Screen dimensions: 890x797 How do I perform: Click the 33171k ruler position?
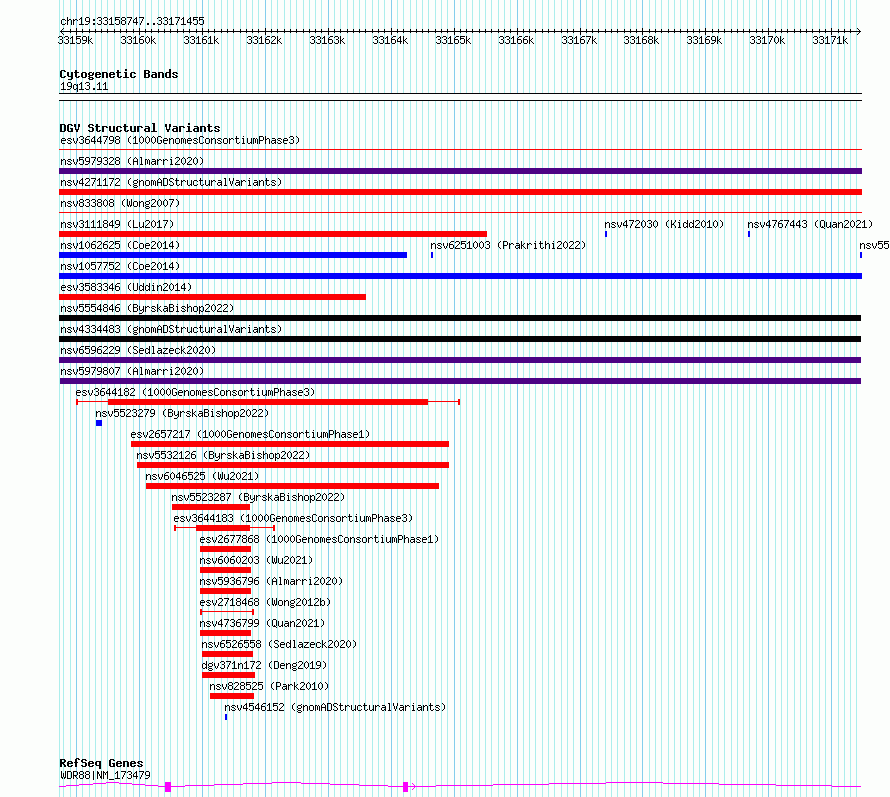click(x=830, y=40)
